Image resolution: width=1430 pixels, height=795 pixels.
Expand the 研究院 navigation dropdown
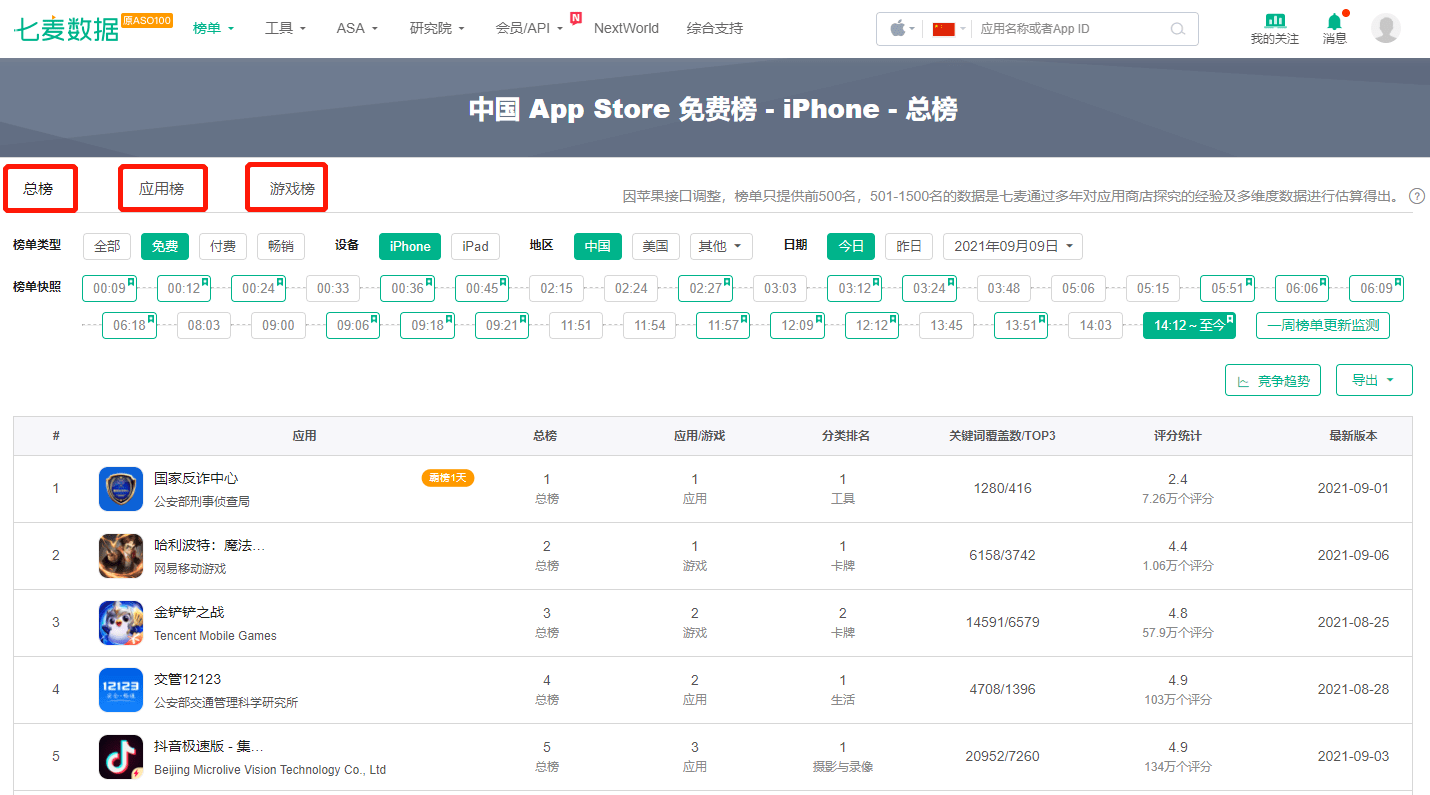point(438,28)
